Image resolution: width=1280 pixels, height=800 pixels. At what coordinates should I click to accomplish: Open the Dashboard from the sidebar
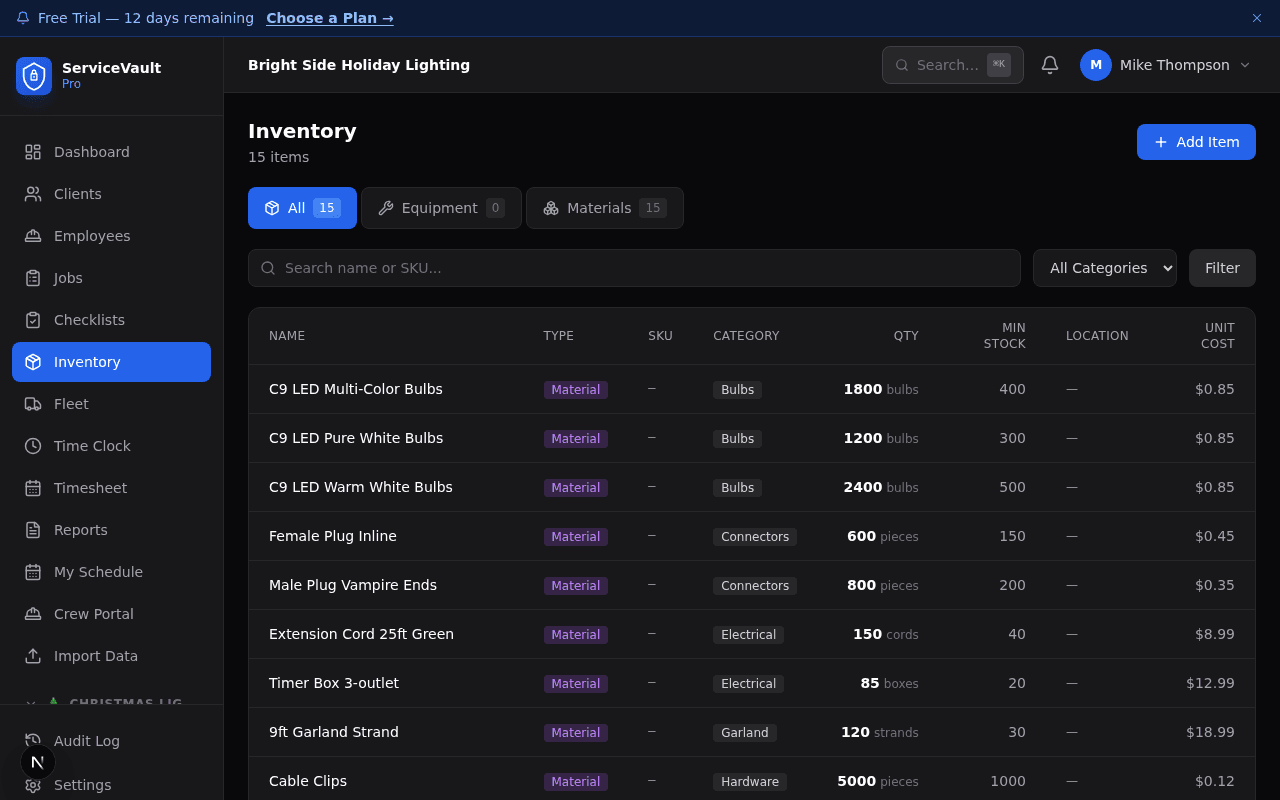tap(91, 152)
